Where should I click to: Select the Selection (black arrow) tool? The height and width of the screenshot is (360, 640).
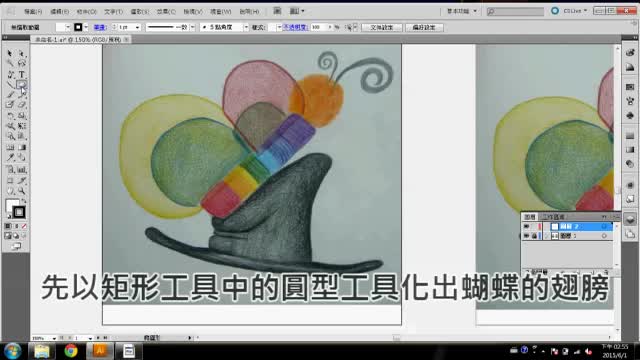coord(10,54)
